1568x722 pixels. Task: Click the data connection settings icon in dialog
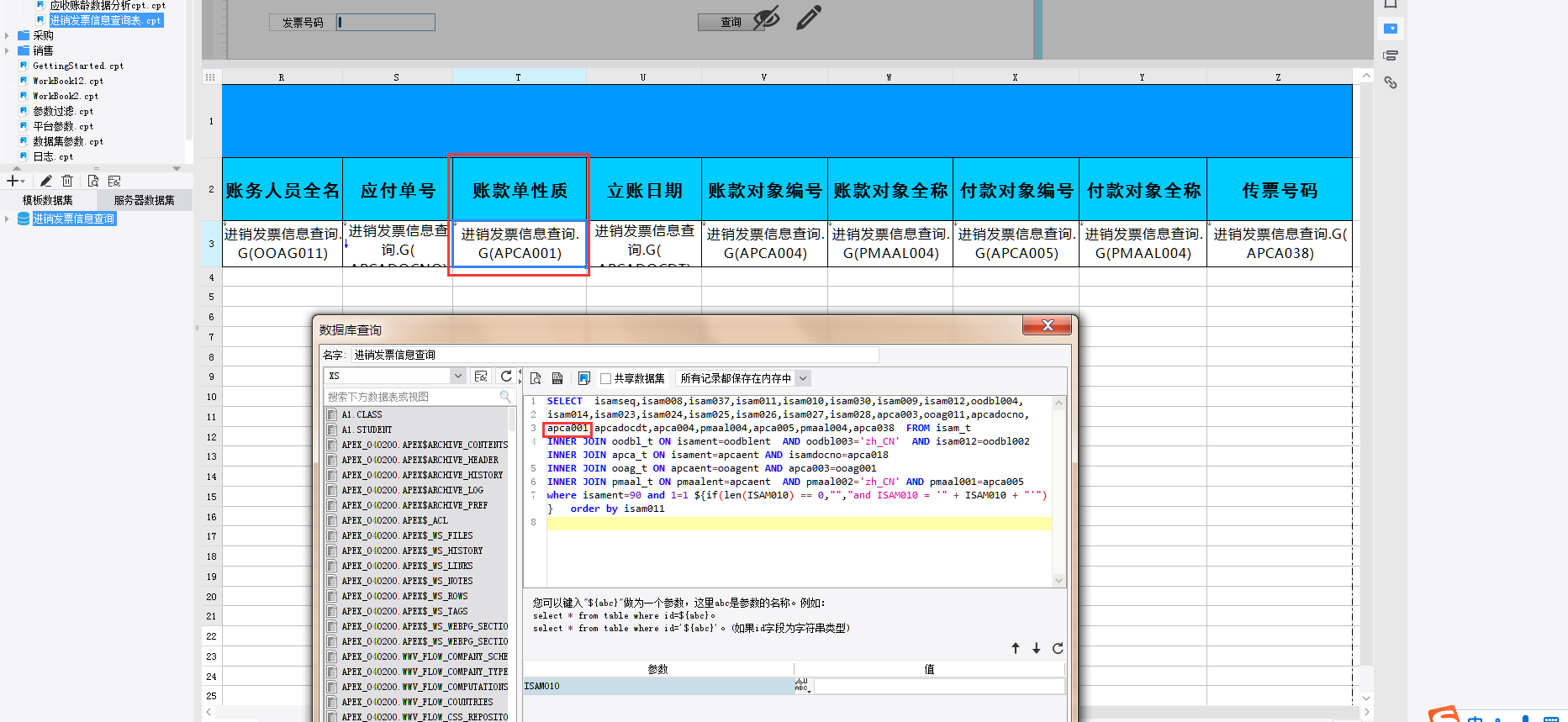(481, 377)
